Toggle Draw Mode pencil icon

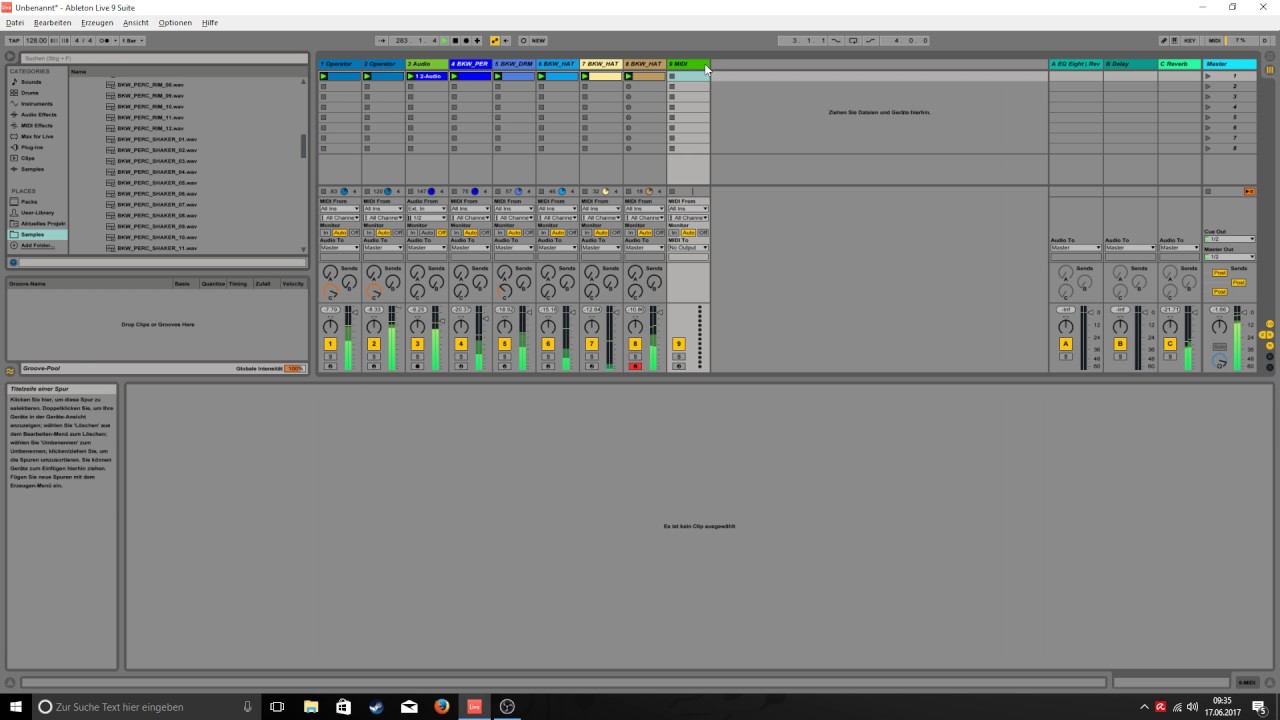[1164, 41]
